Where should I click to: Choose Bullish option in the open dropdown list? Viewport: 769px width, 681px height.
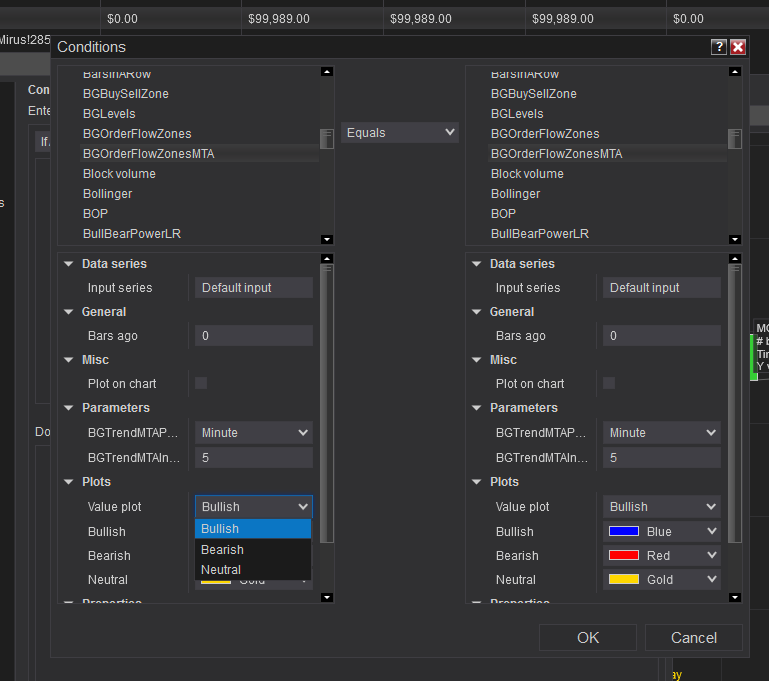253,529
